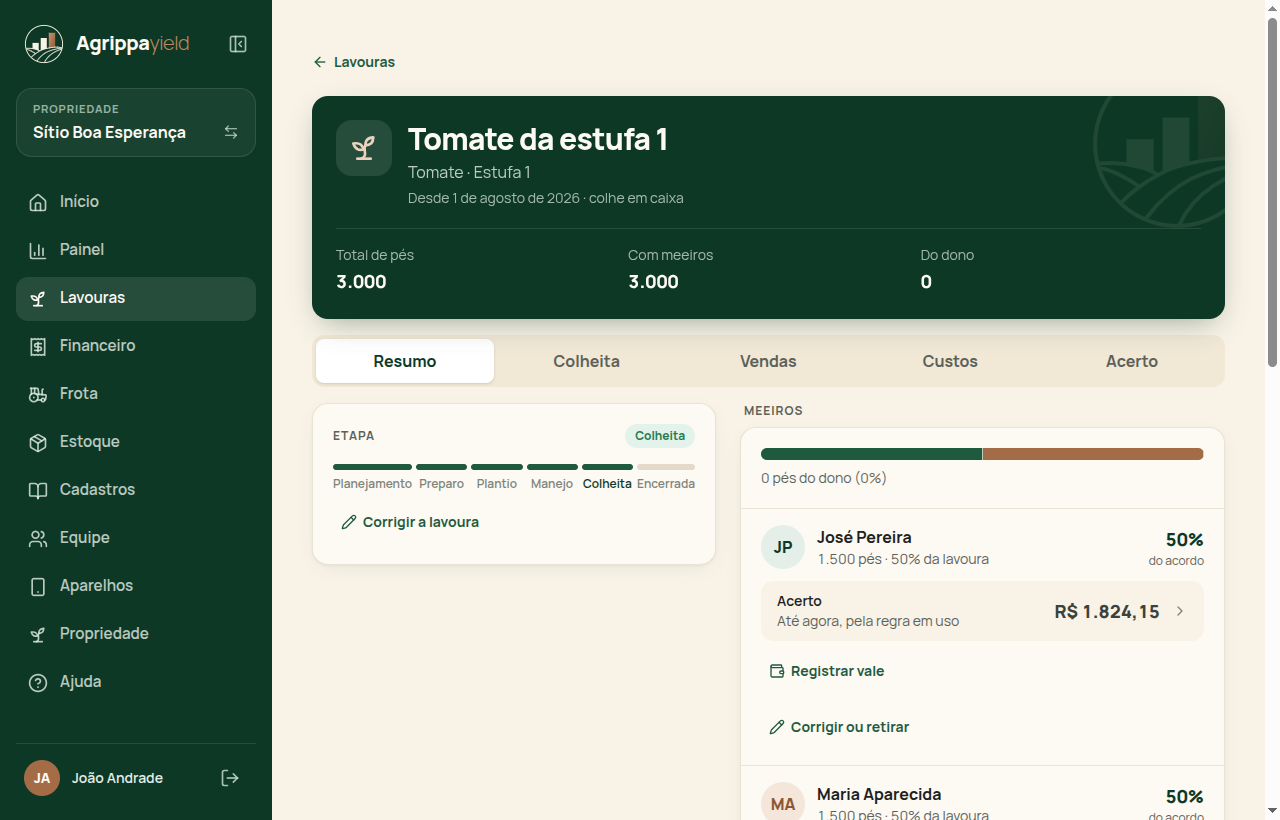
Task: Click the João Andrade user name
Action: tap(117, 778)
